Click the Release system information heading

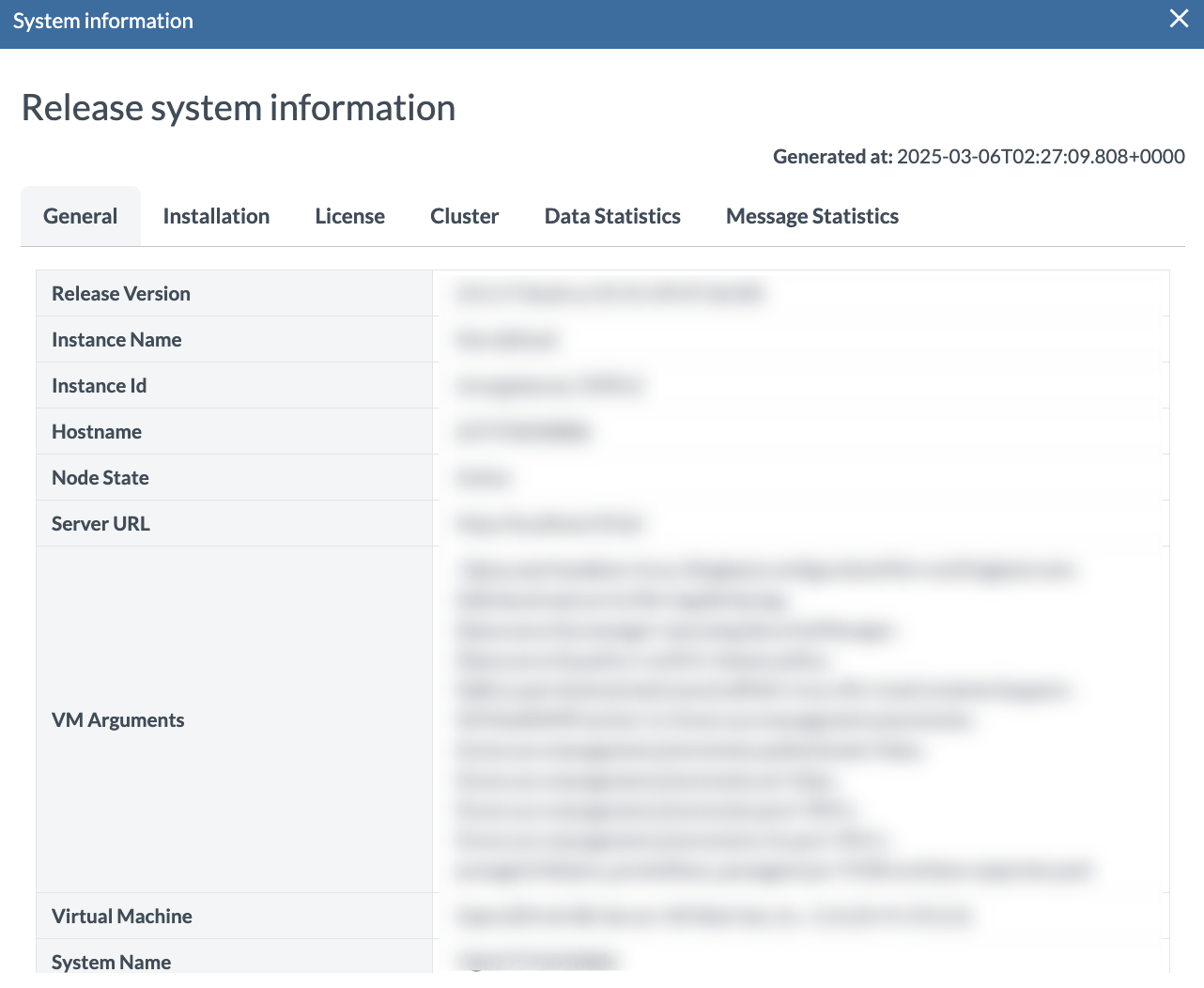(239, 108)
